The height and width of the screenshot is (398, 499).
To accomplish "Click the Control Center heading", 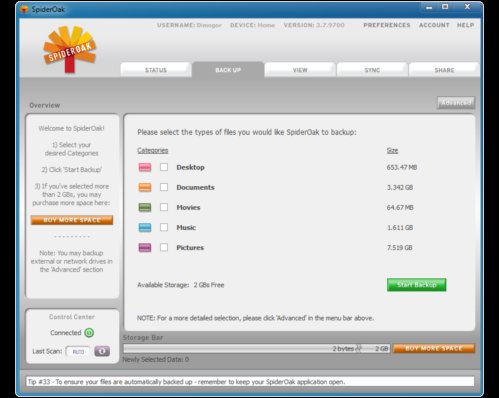I will click(x=72, y=317).
